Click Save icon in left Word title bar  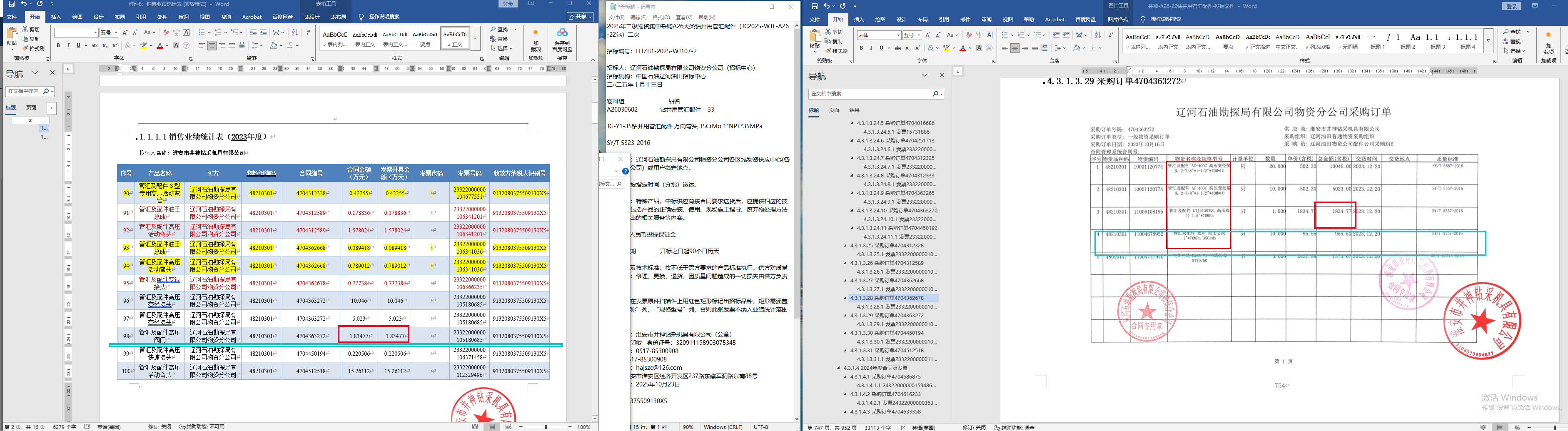pyautogui.click(x=12, y=4)
